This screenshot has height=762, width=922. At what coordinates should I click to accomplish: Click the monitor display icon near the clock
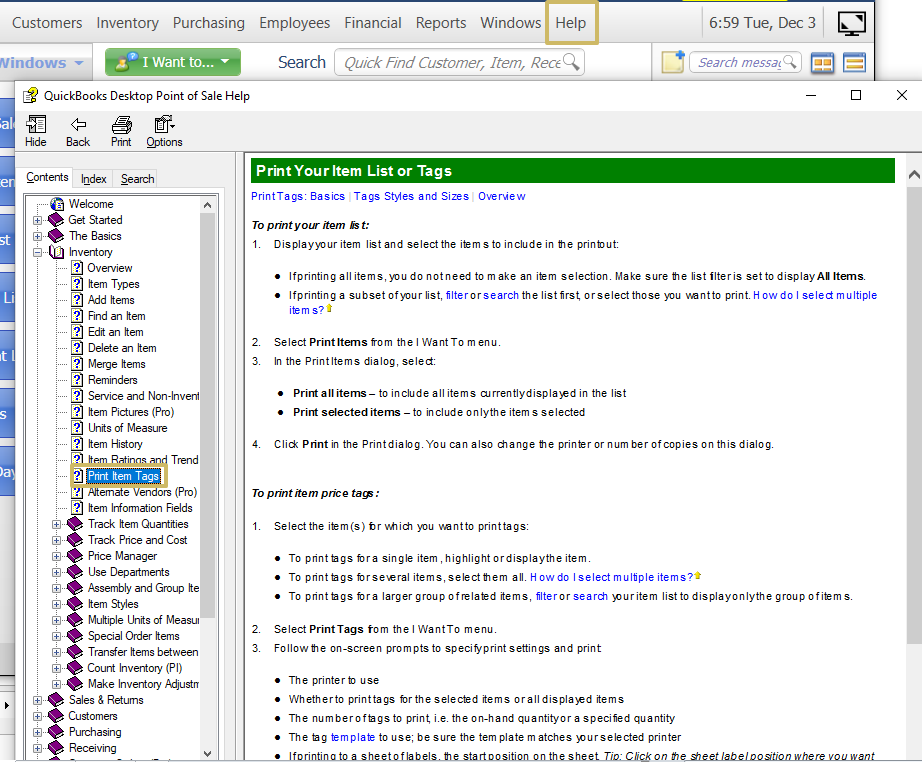pyautogui.click(x=851, y=21)
